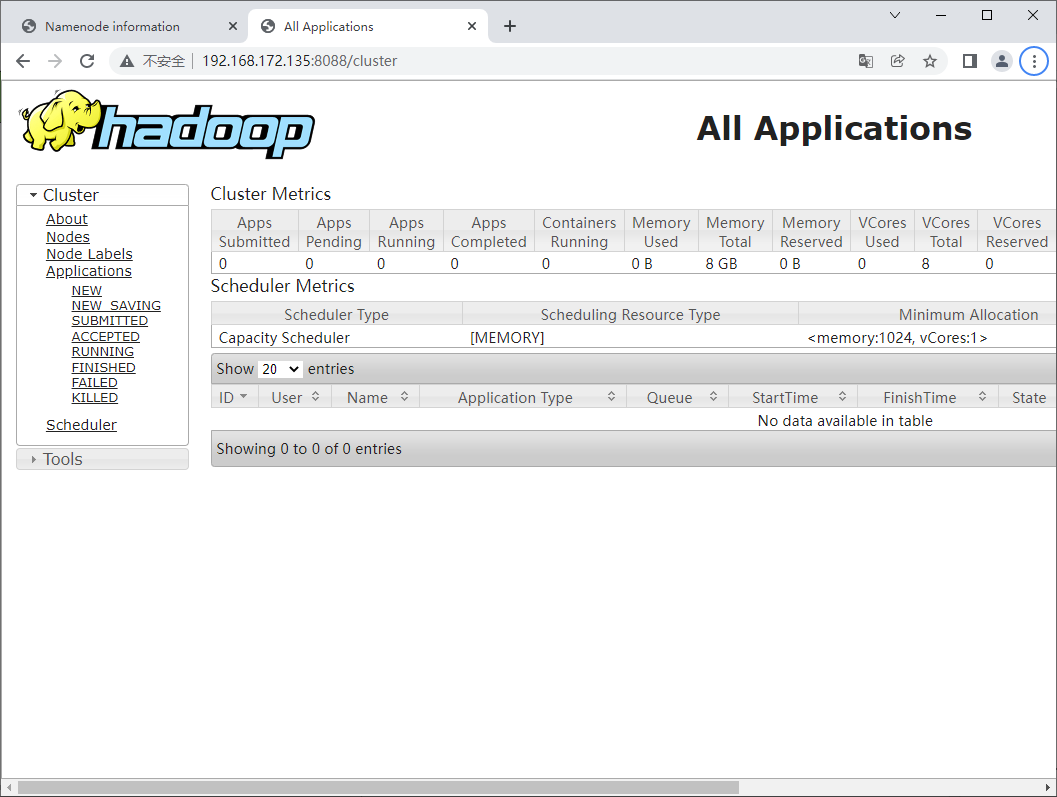Click the address bar URL

(x=299, y=61)
